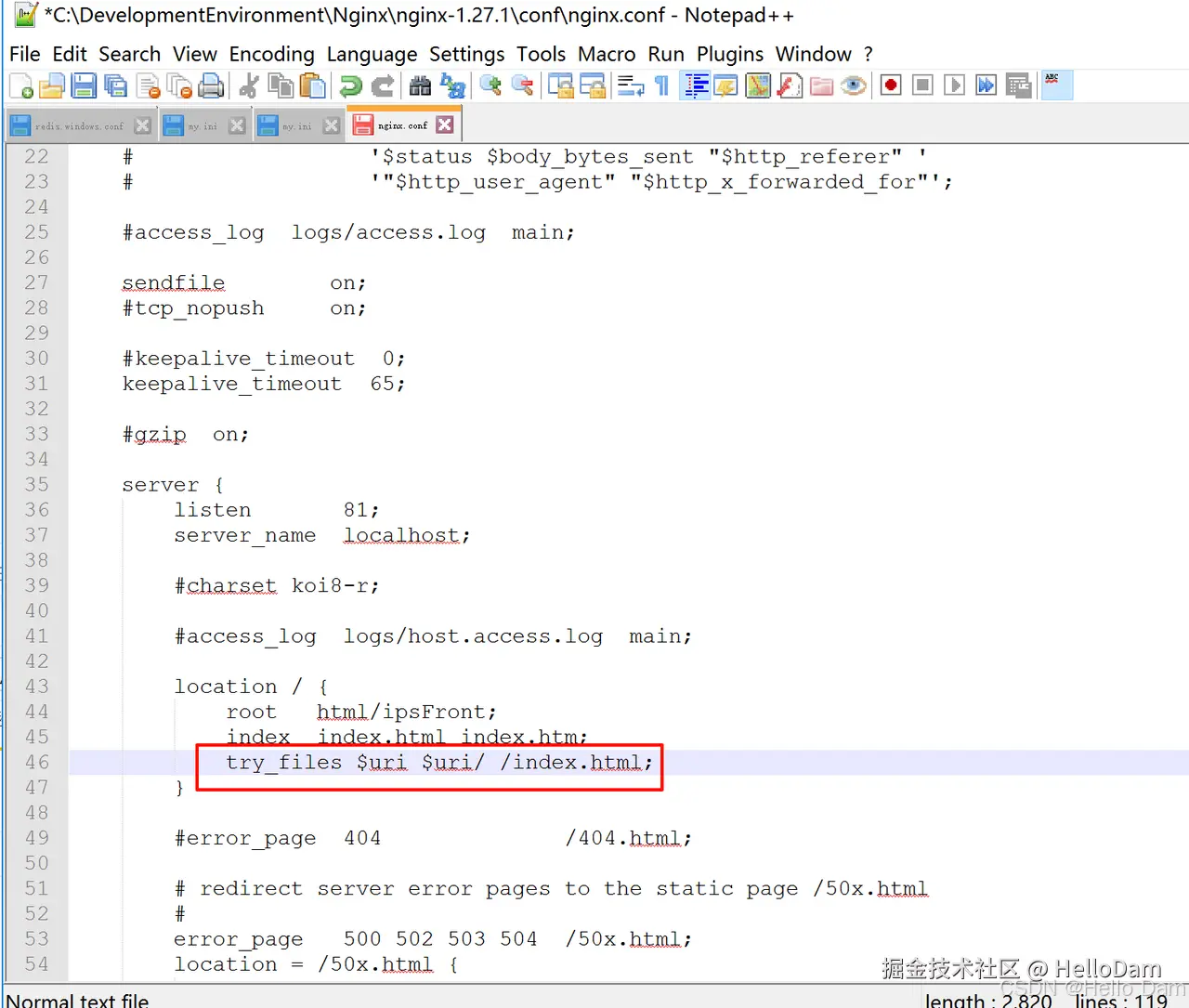Open the Tools menu
This screenshot has height=1008, width=1189.
(x=542, y=54)
